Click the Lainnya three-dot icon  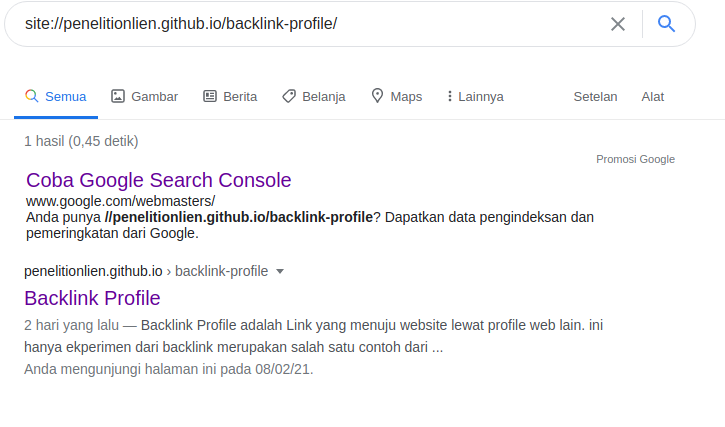pyautogui.click(x=449, y=96)
